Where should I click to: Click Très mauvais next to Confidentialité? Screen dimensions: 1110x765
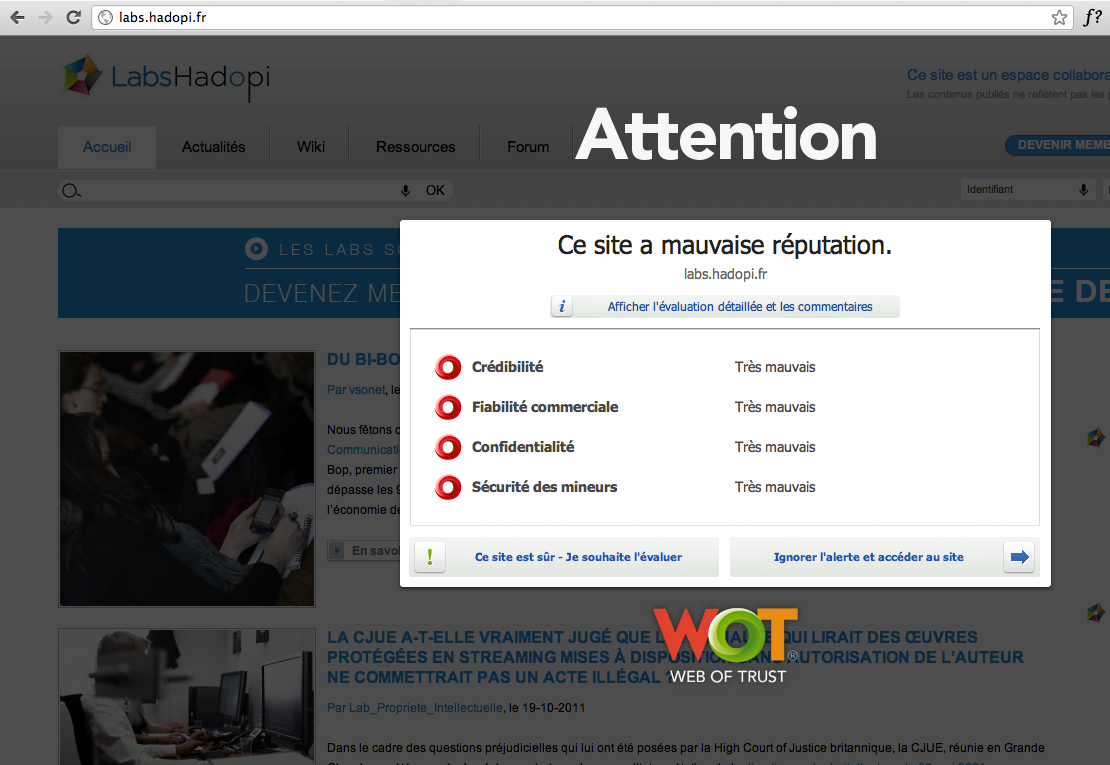tap(775, 447)
